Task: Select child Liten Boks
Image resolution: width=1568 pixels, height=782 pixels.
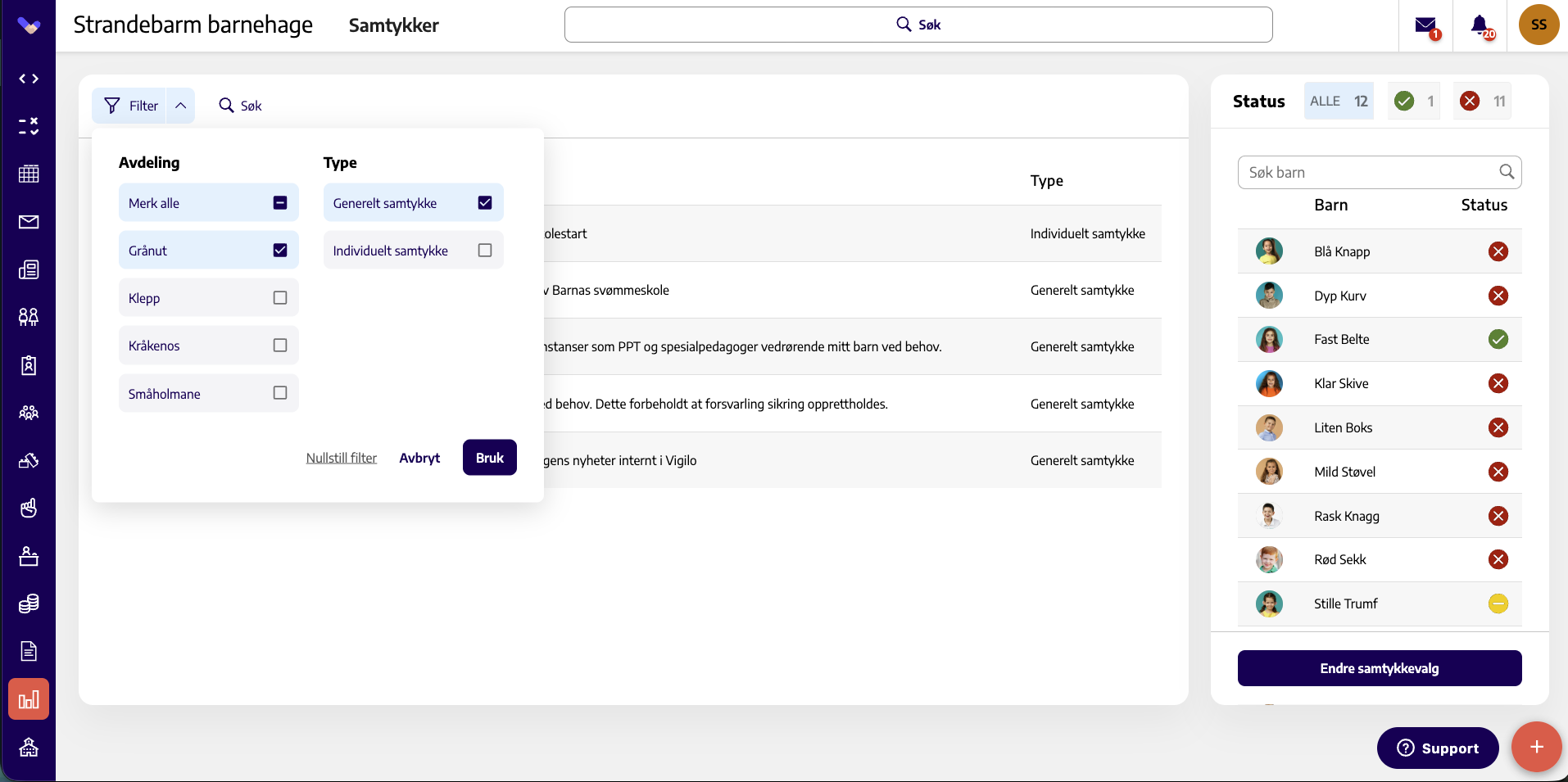Action: 1380,427
